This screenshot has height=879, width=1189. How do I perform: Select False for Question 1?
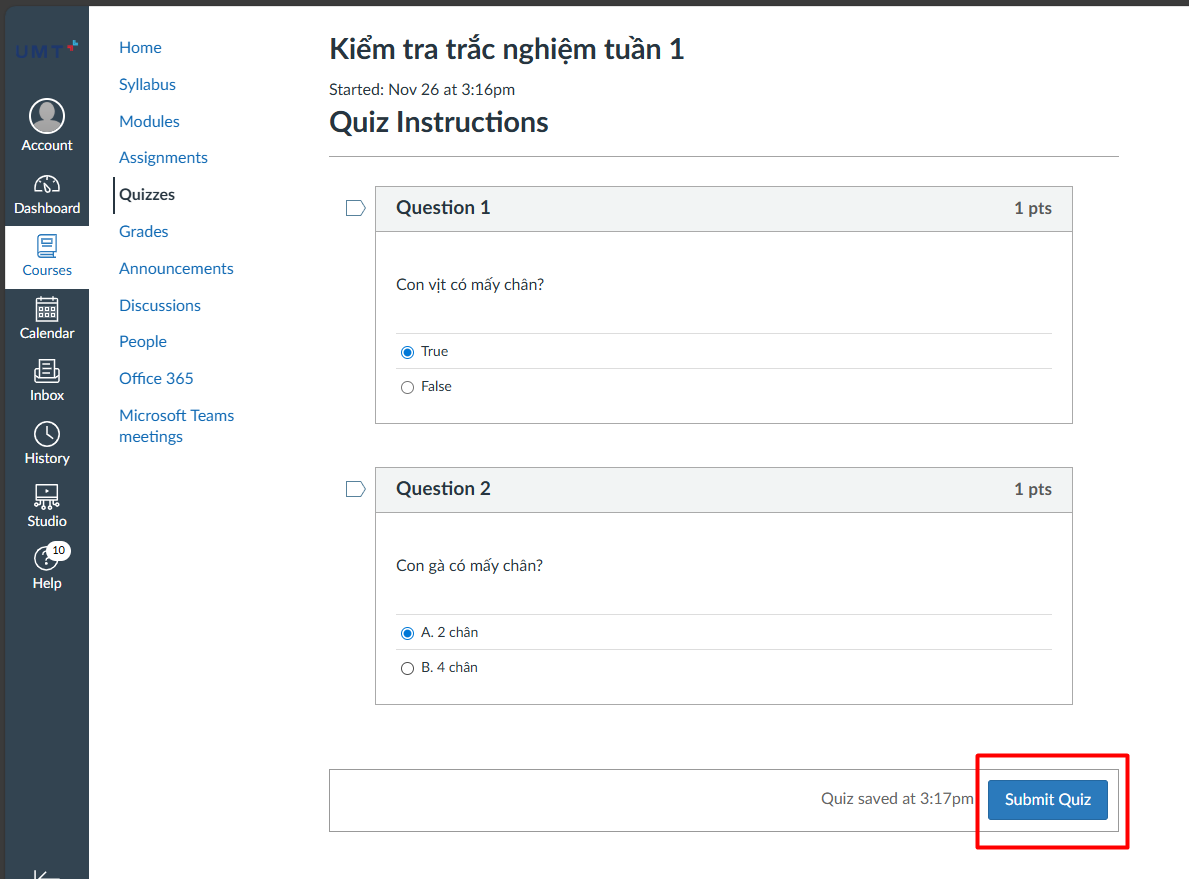coord(407,387)
